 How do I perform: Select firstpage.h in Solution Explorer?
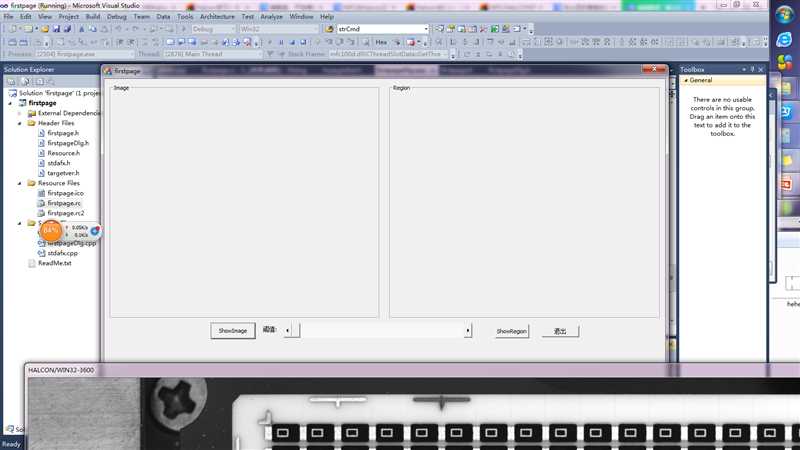point(63,133)
